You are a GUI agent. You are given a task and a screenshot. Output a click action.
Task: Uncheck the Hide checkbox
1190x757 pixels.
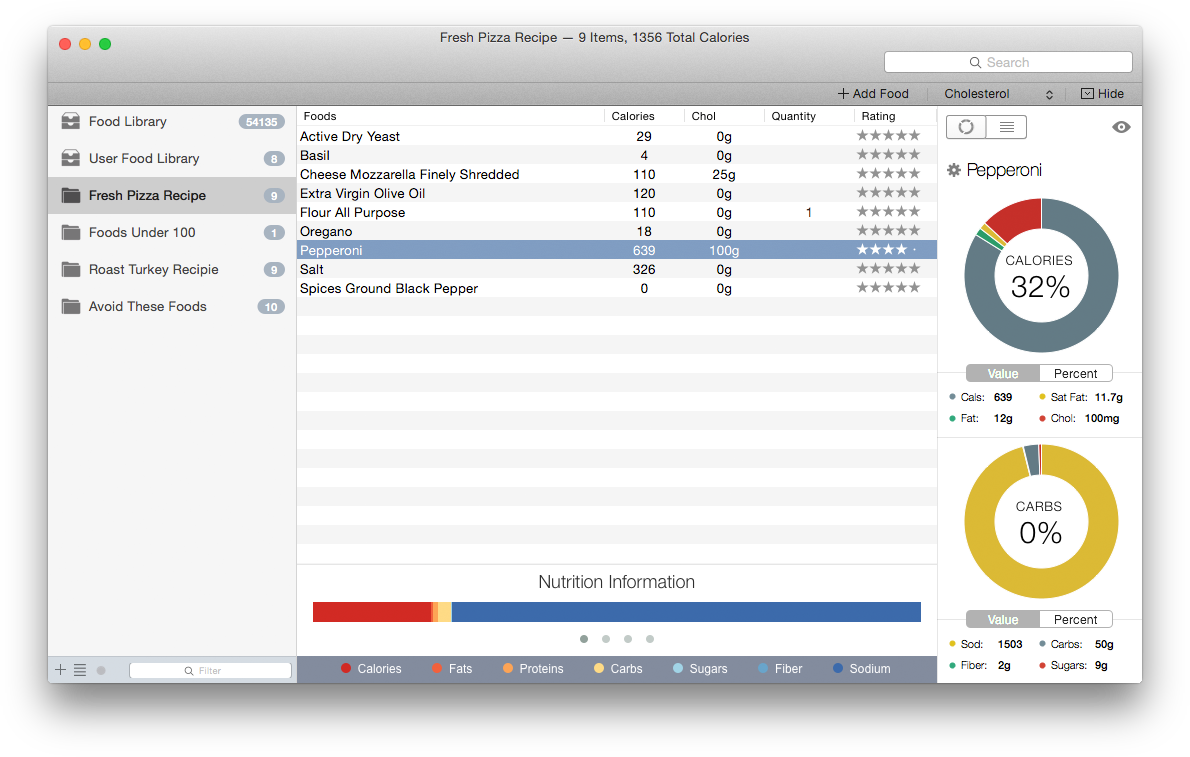(1089, 93)
